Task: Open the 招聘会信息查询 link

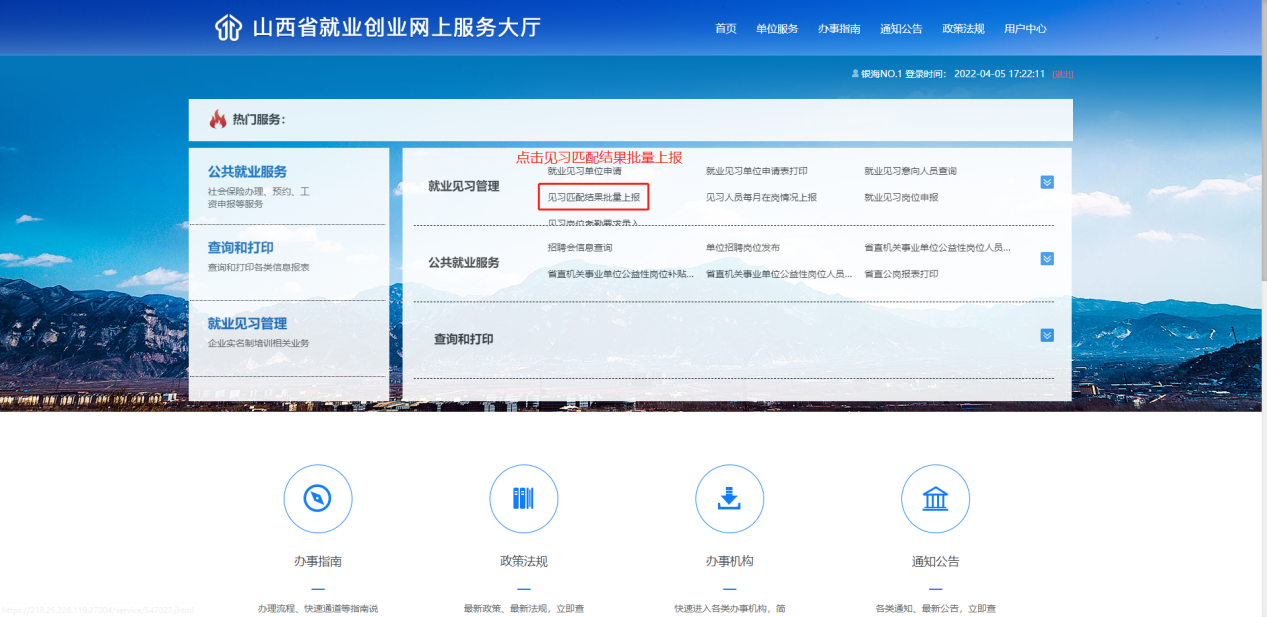Action: pyautogui.click(x=580, y=247)
